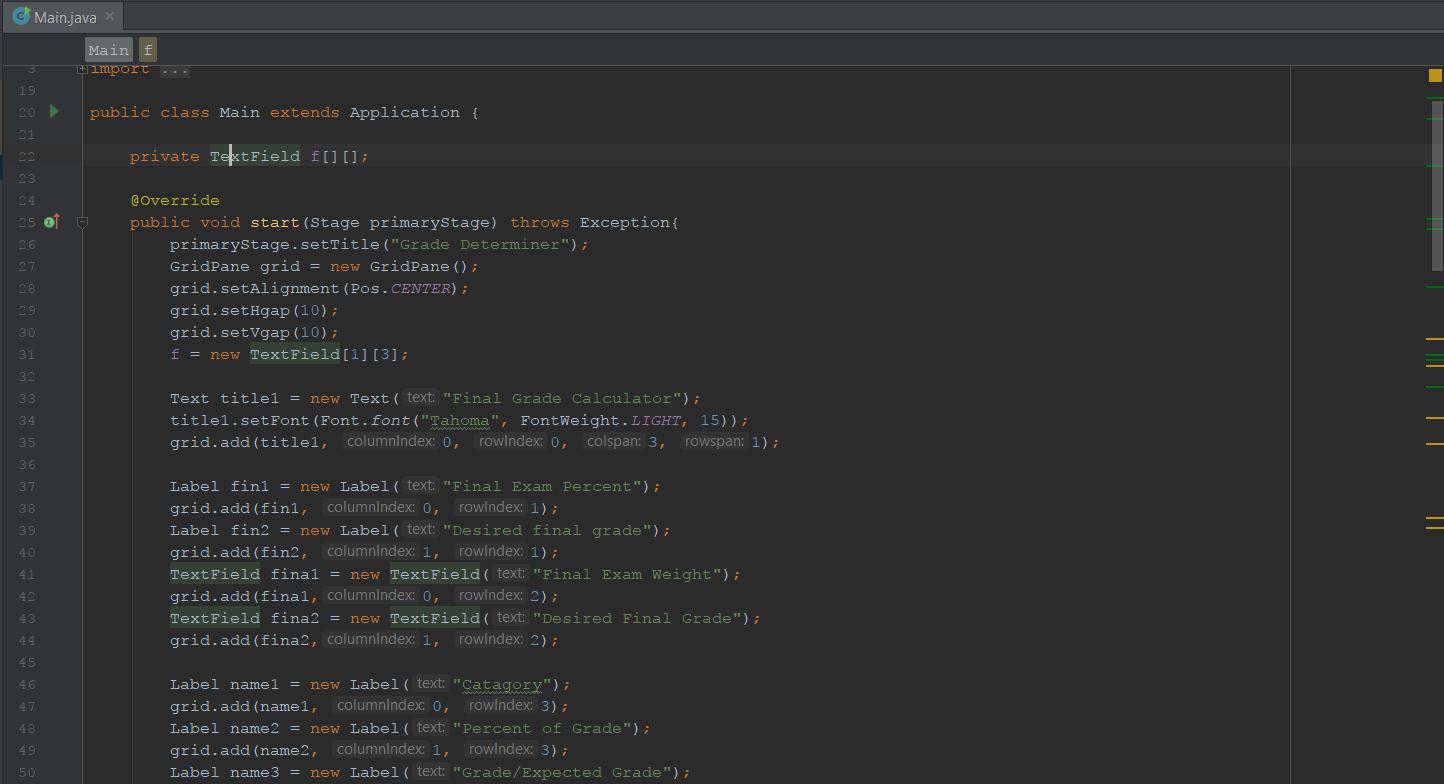Click the green Run gutter arrow beside class Main
This screenshot has width=1444, height=784.
coord(54,112)
